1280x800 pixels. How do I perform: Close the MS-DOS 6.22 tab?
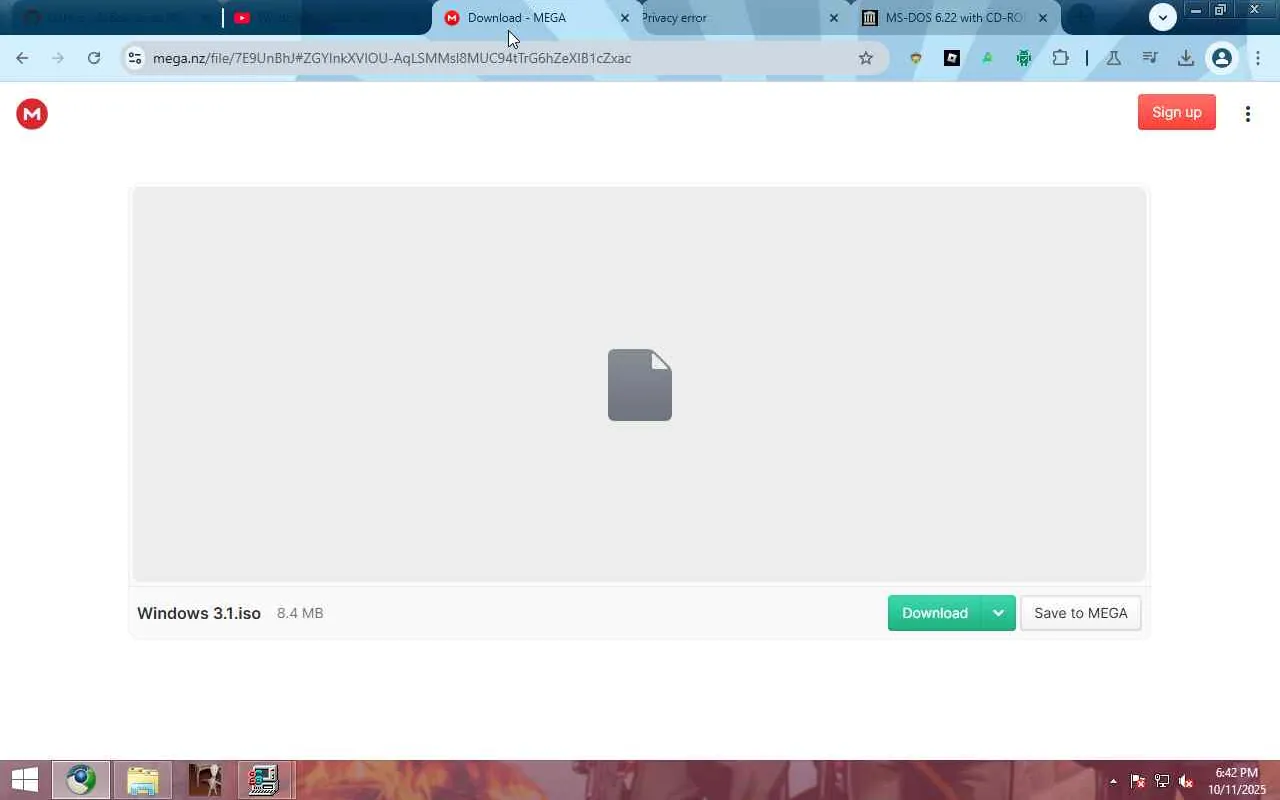click(1043, 18)
